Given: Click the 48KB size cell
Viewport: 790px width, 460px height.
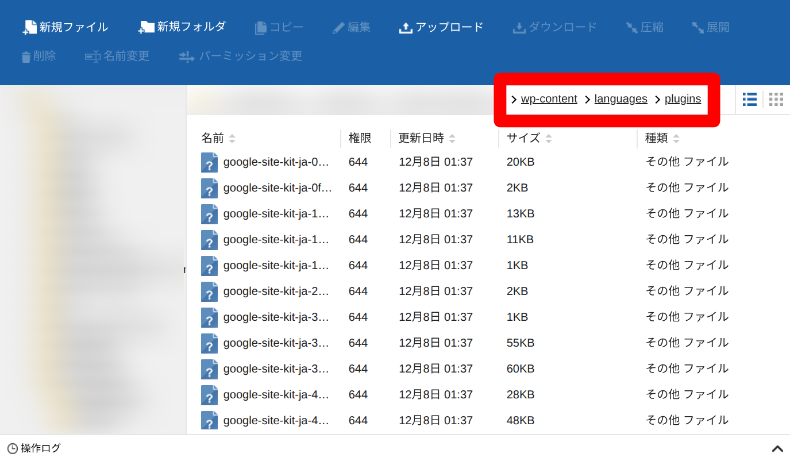Looking at the screenshot, I should pyautogui.click(x=520, y=420).
